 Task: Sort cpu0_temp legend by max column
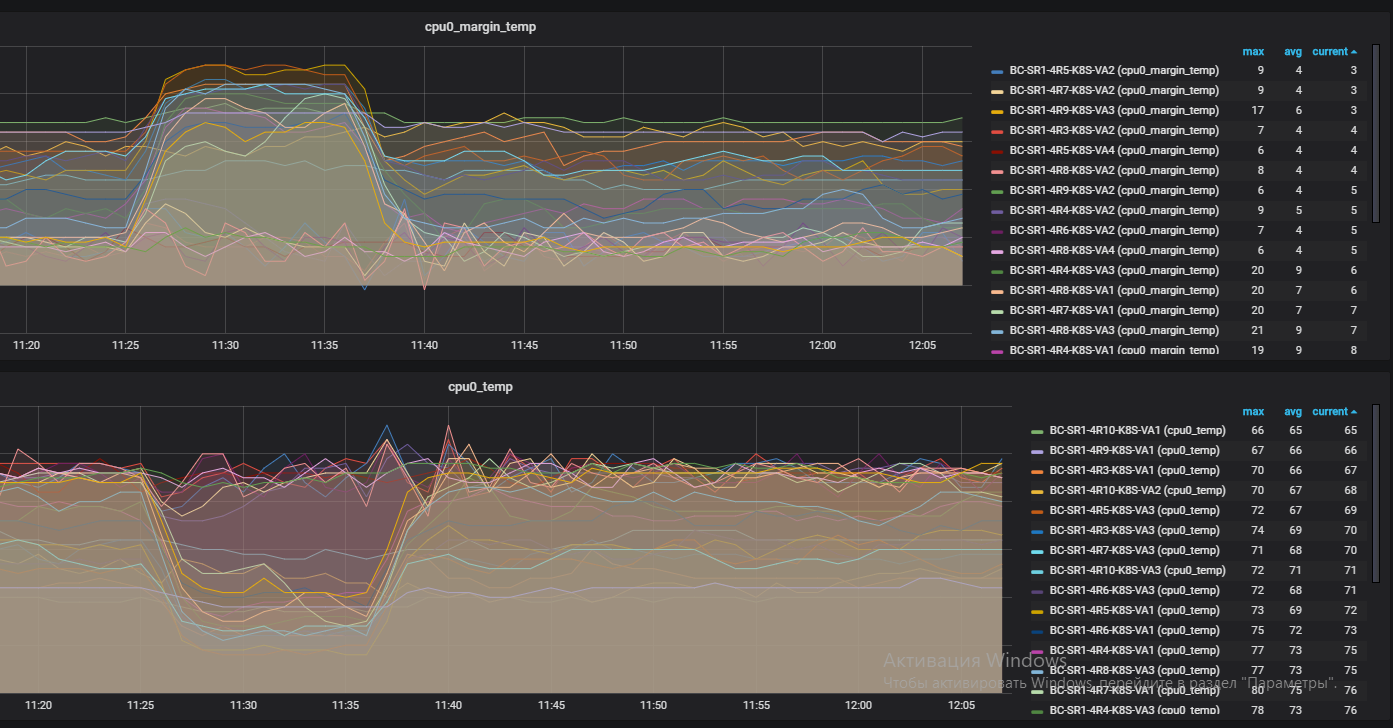1253,411
